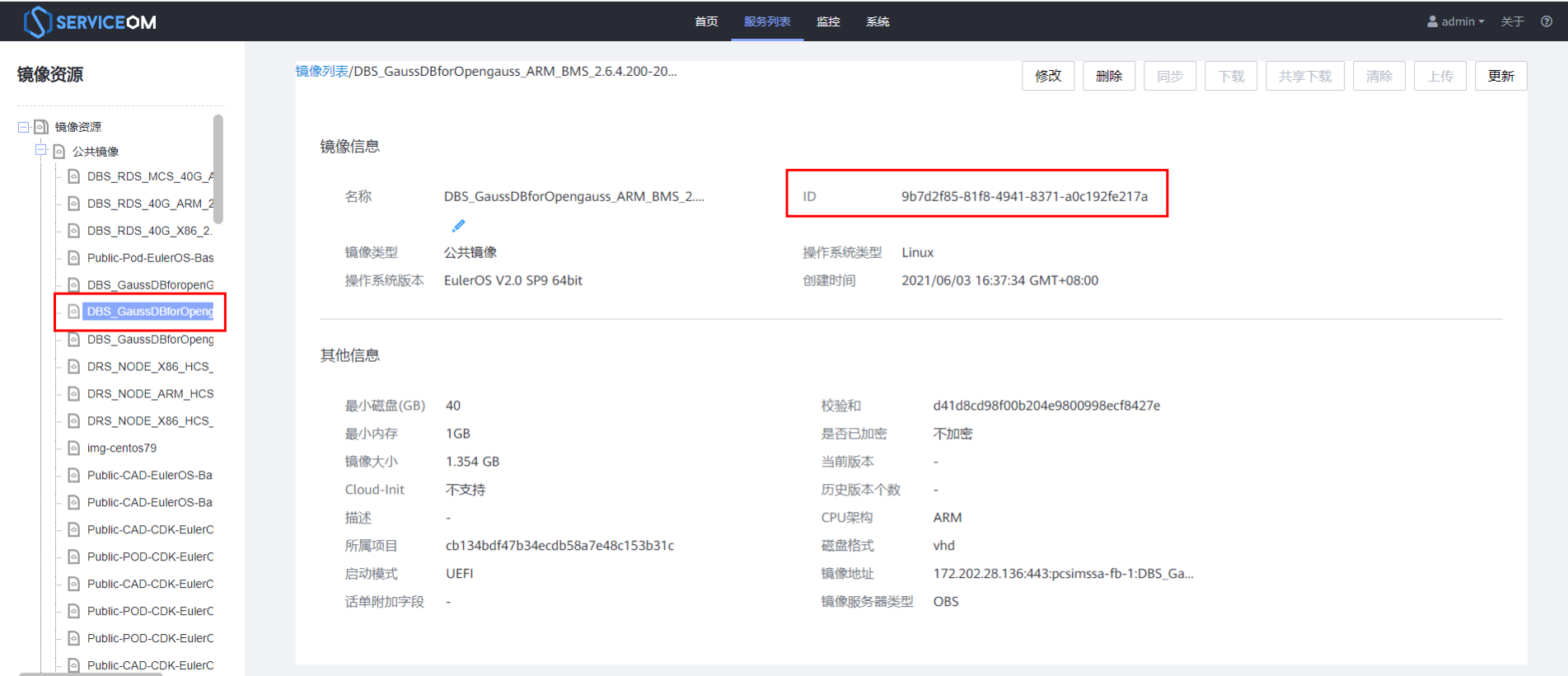Click the 同步 button
The height and width of the screenshot is (676, 1568).
click(x=1170, y=76)
